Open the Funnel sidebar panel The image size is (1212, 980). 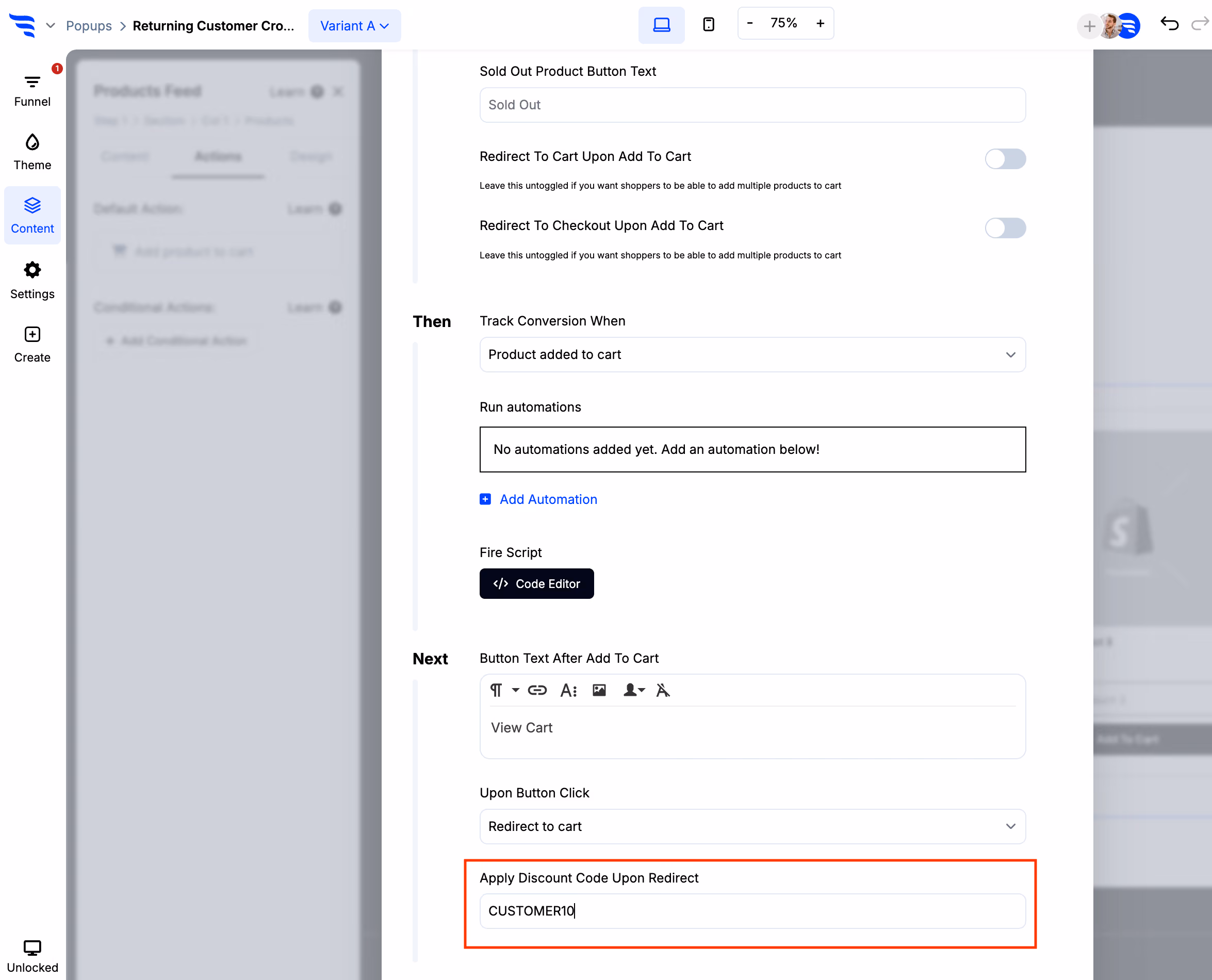[x=32, y=91]
